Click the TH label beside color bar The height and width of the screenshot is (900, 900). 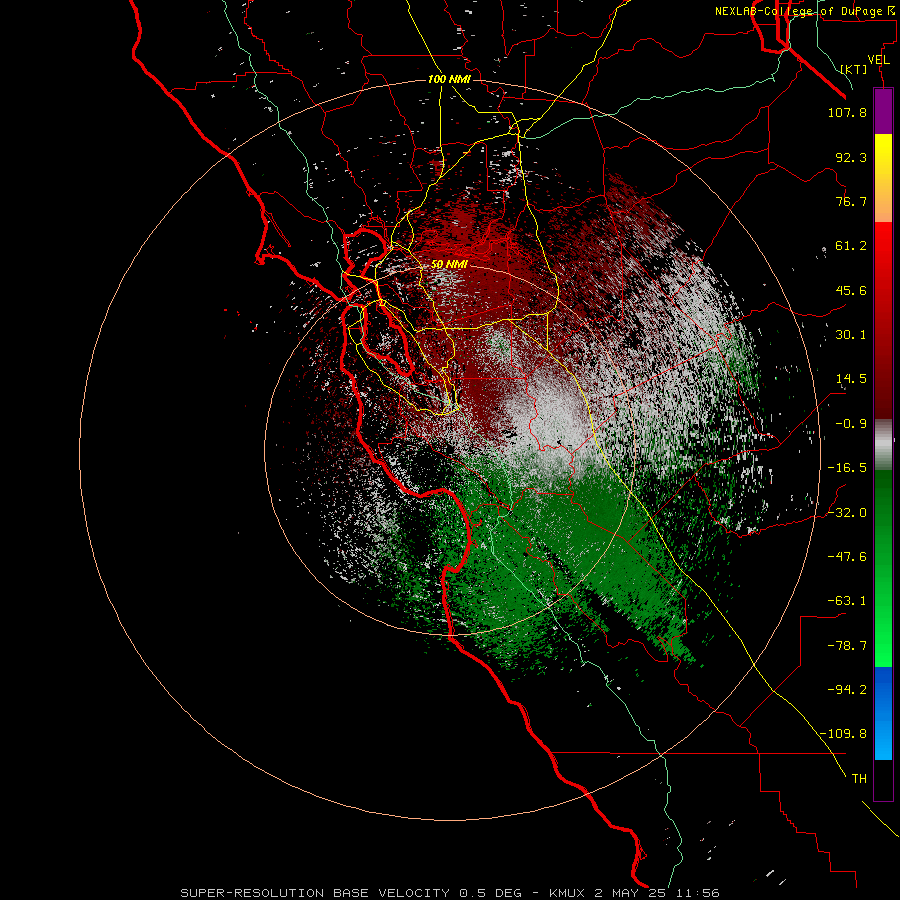pyautogui.click(x=859, y=779)
